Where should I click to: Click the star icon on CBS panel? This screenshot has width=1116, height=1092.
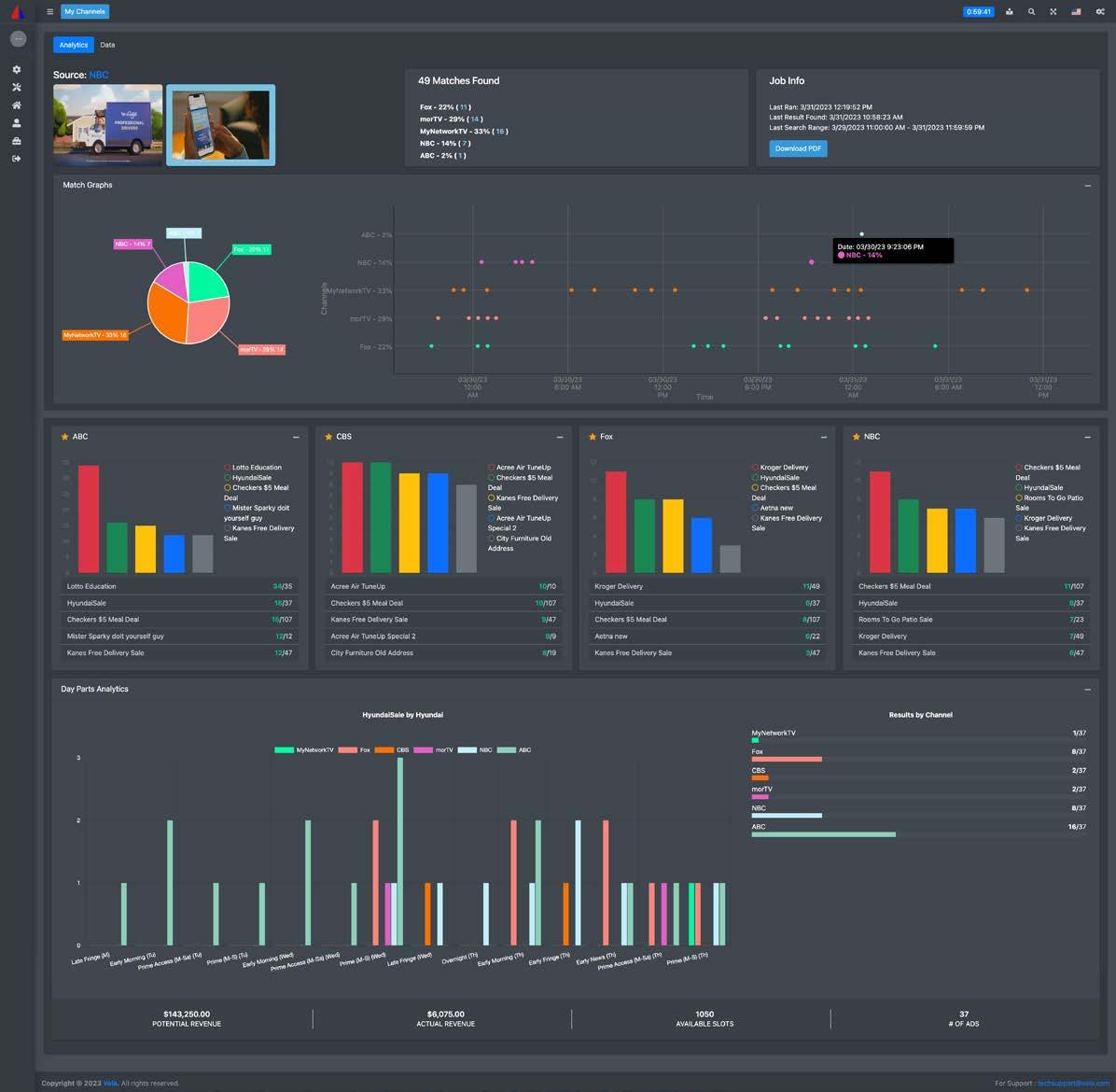[328, 437]
